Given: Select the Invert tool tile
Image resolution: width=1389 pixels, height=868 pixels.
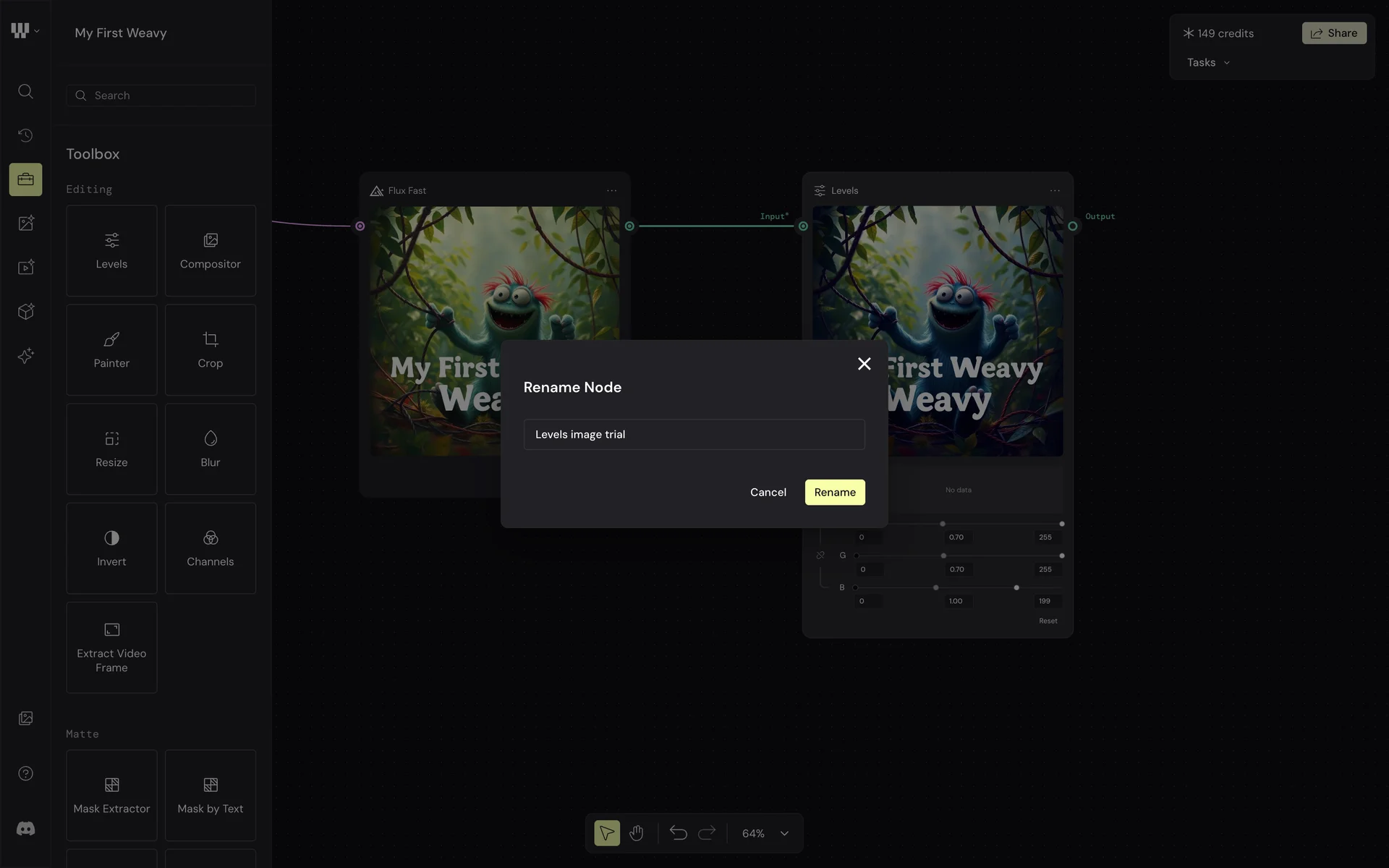Looking at the screenshot, I should 111,548.
